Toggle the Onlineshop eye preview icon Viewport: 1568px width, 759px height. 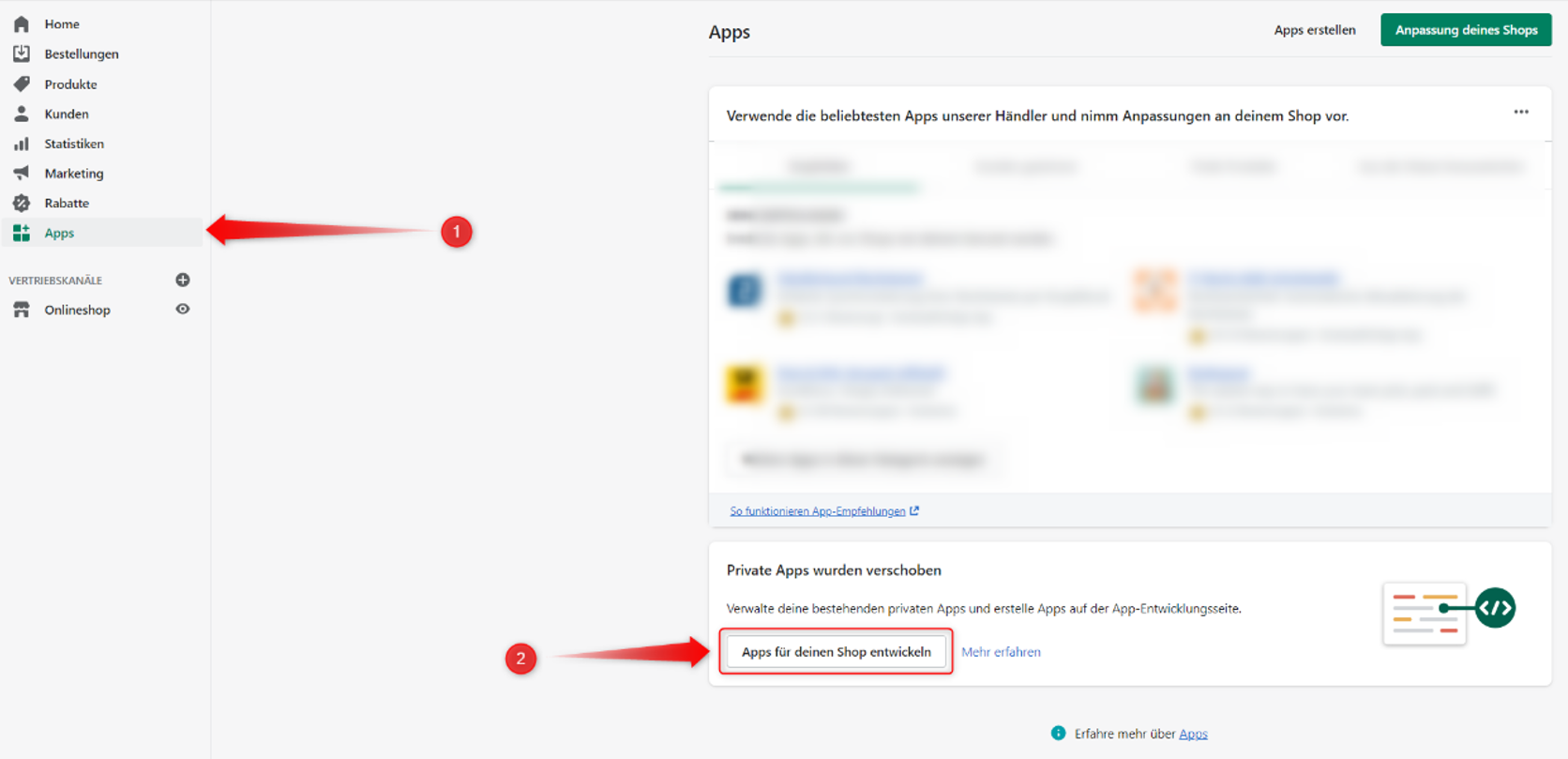[183, 310]
